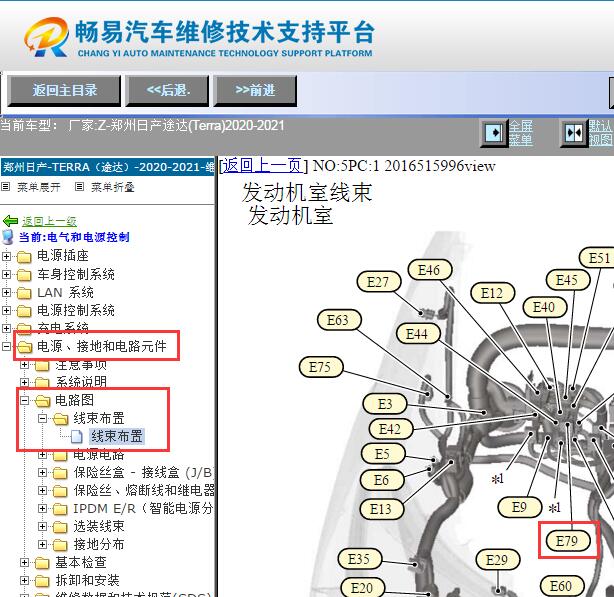Click connector label E44 in diagram
This screenshot has height=597, width=614.
417,334
